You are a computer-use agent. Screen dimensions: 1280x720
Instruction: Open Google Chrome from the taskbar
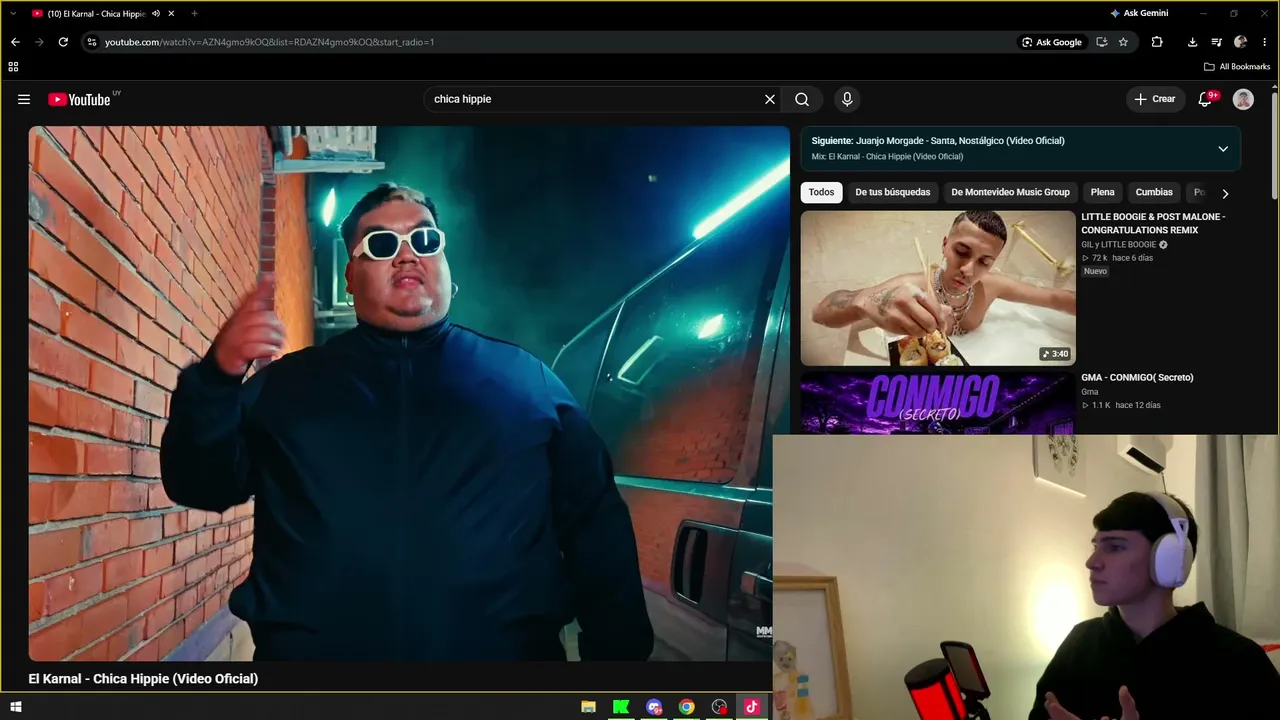(687, 707)
